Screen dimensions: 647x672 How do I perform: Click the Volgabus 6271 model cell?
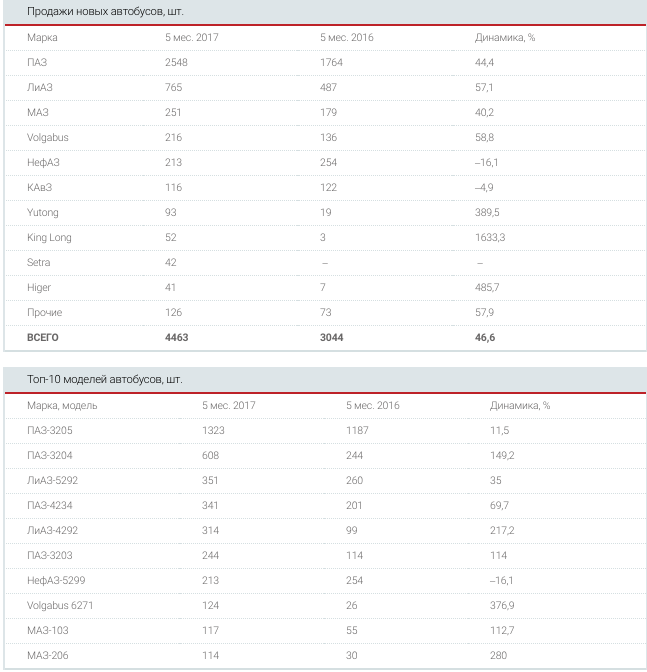pyautogui.click(x=62, y=606)
